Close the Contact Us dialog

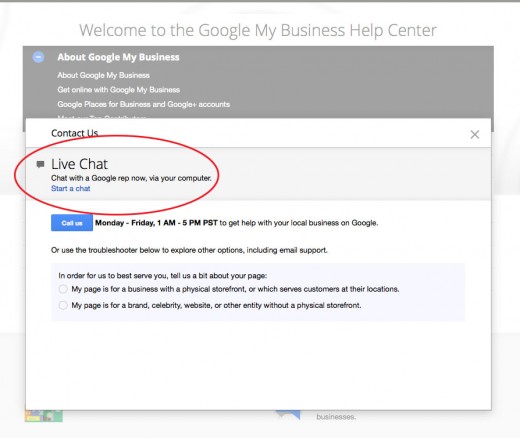[x=475, y=134]
